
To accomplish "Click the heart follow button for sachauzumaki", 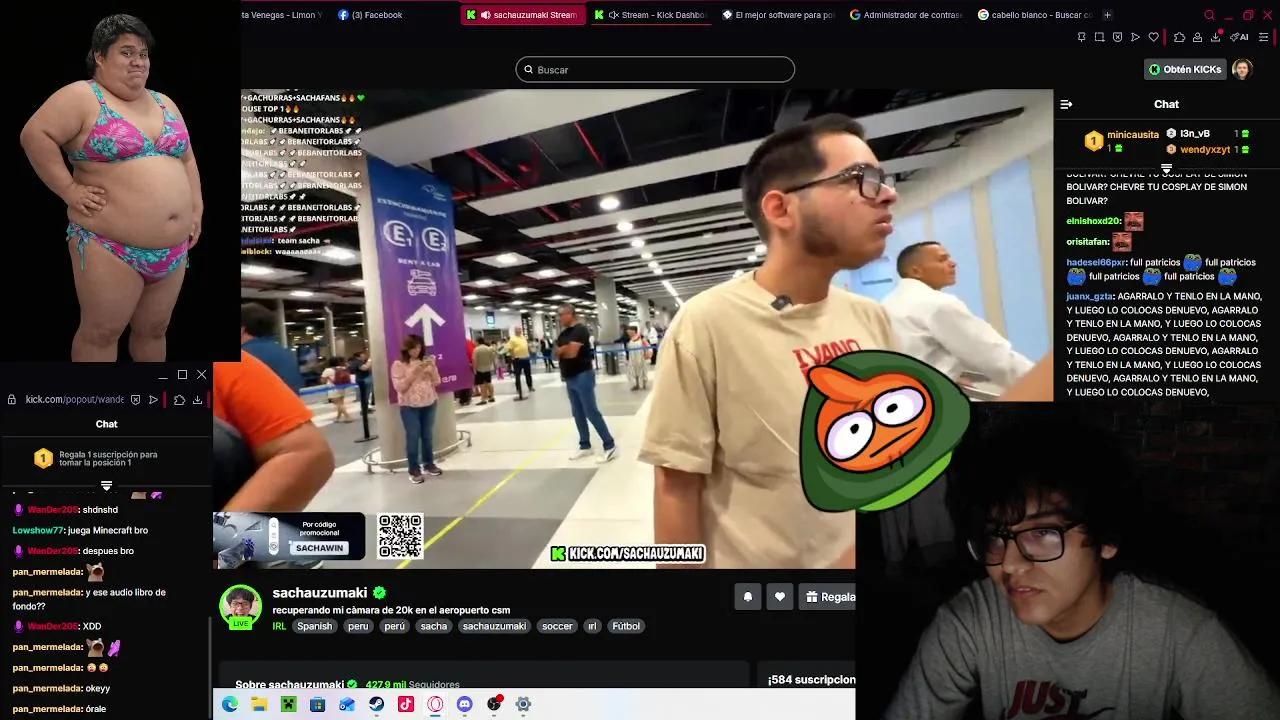I will click(780, 597).
